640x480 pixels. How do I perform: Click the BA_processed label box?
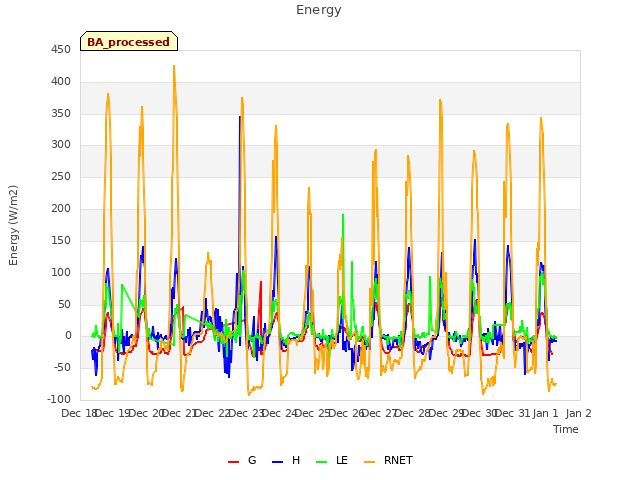pyautogui.click(x=129, y=41)
